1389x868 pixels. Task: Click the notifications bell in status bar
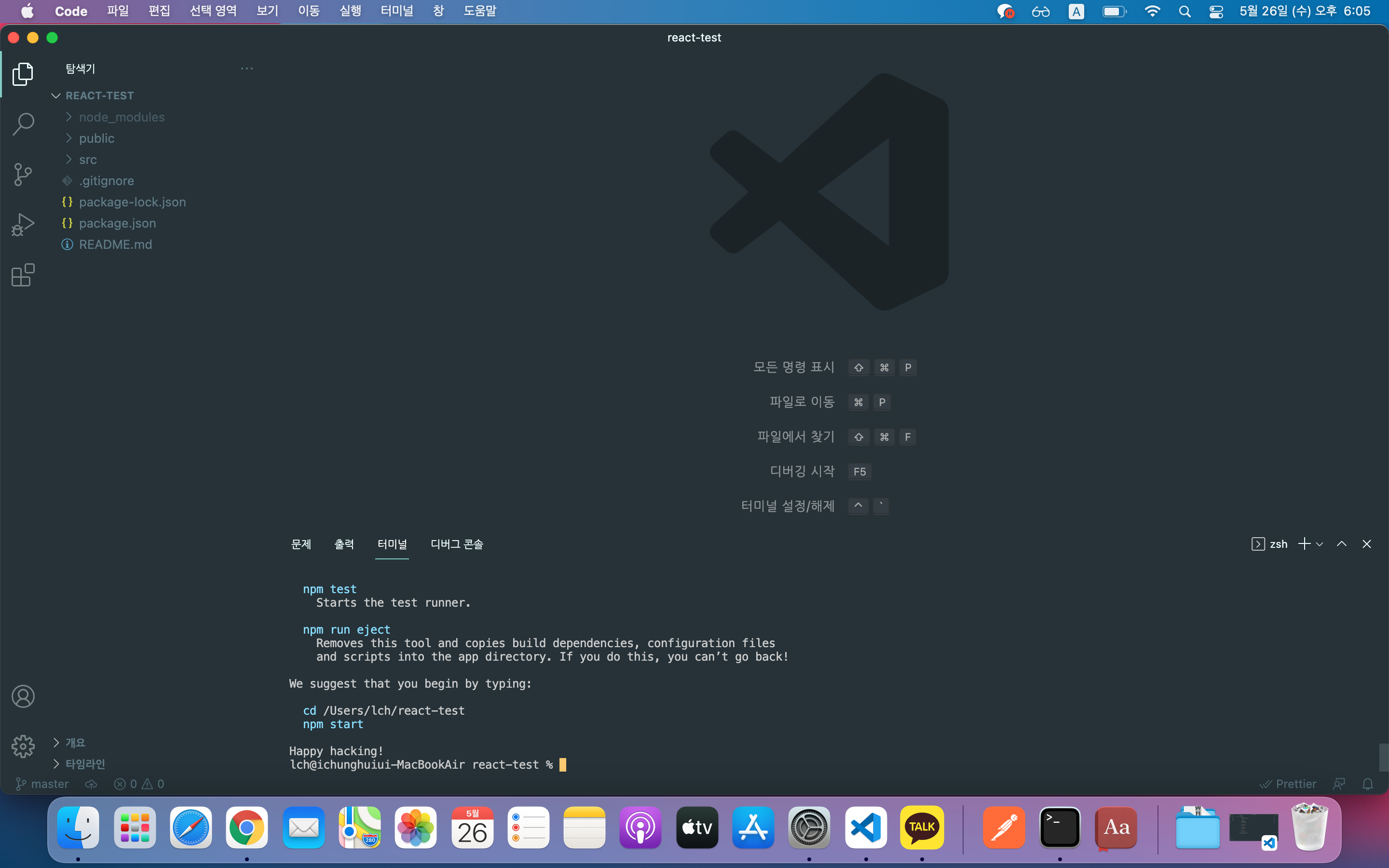[x=1368, y=784]
